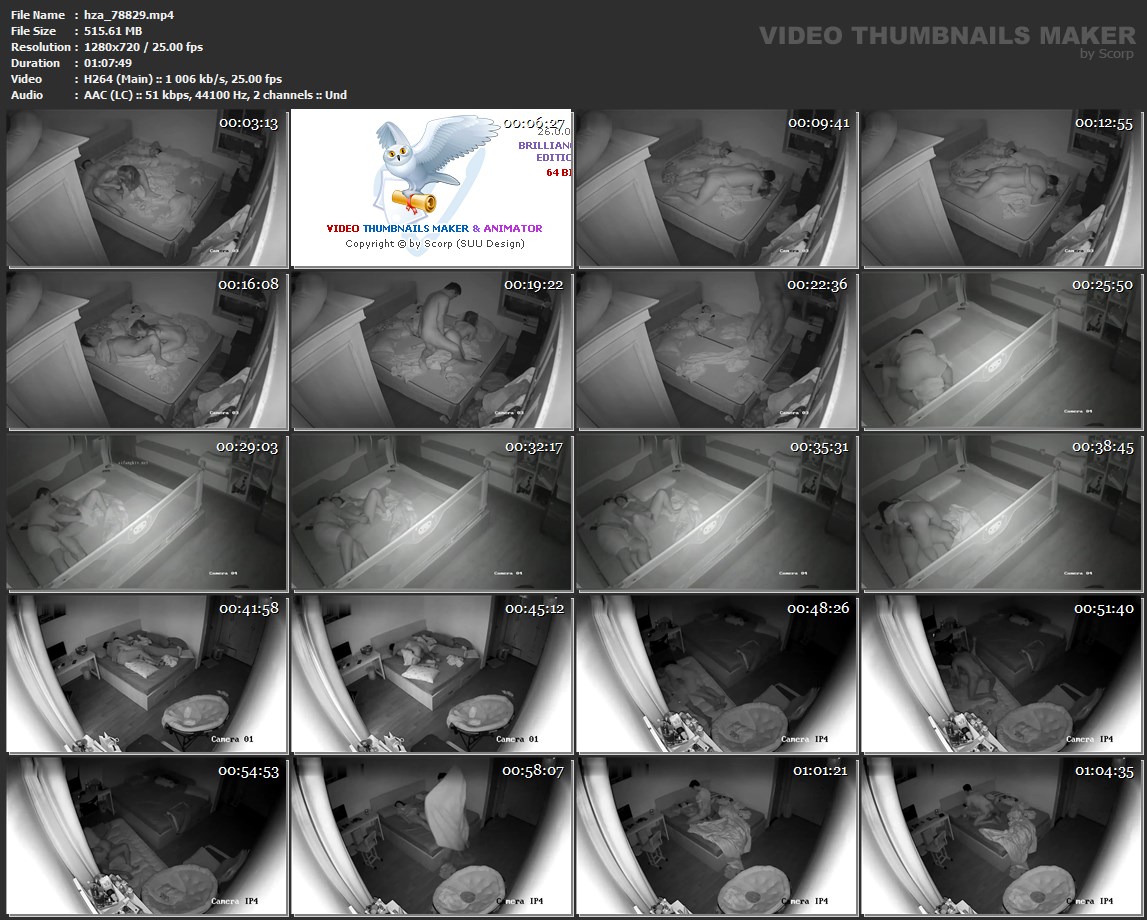Select the frame marked 00:48:26
Viewport: 1147px width, 920px height.
click(x=716, y=674)
